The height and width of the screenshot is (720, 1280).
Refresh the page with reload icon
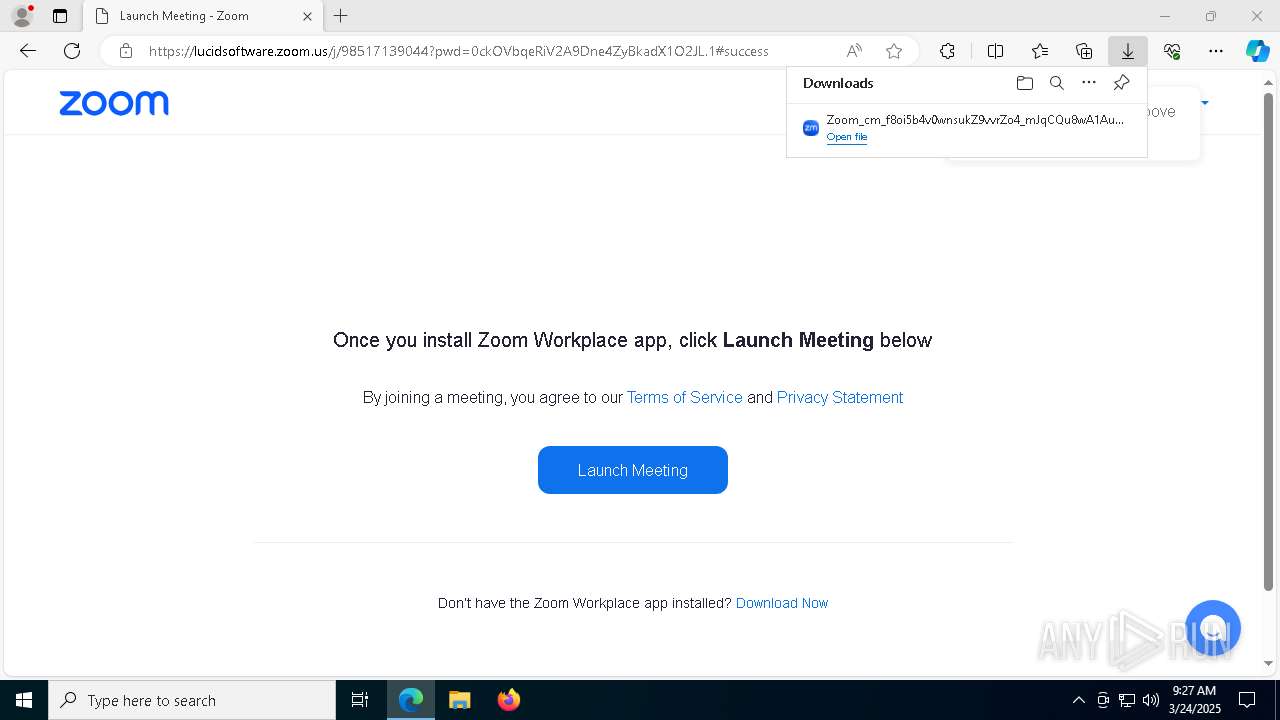coord(72,51)
